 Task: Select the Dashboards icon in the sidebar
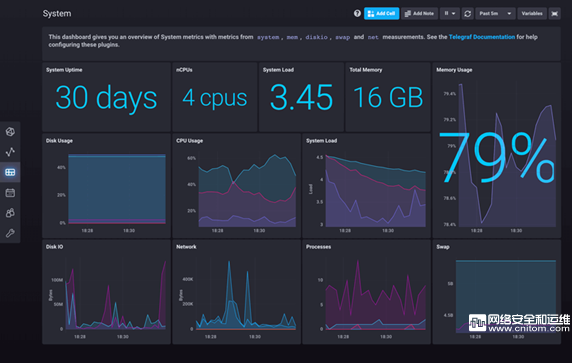(x=10, y=172)
